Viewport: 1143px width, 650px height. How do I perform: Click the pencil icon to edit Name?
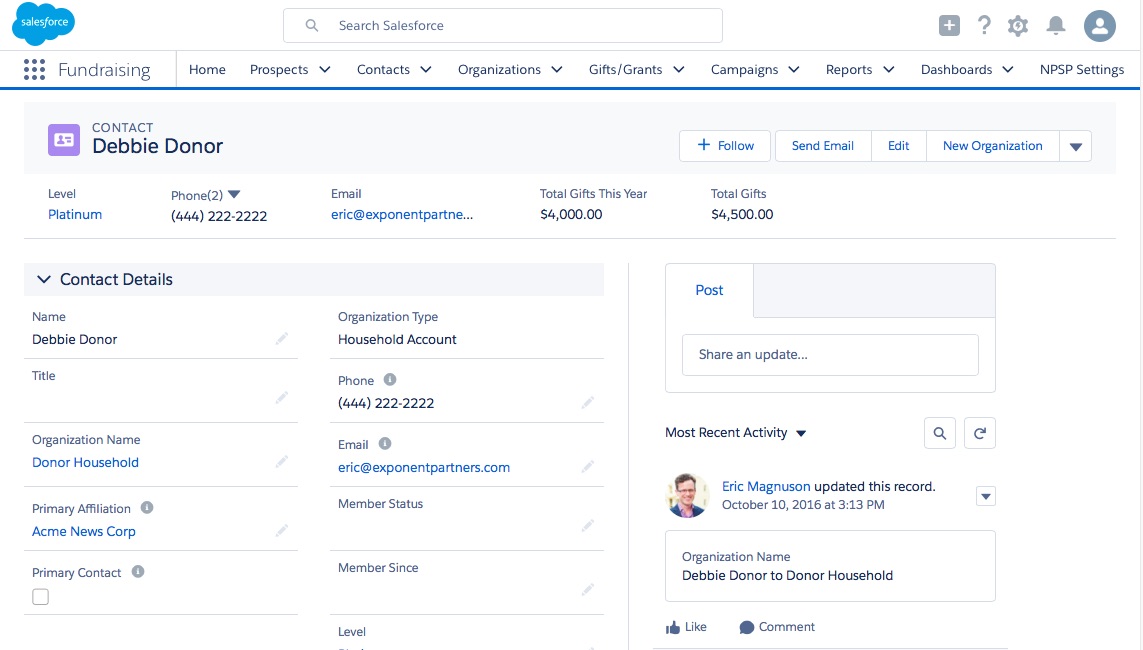pyautogui.click(x=282, y=340)
